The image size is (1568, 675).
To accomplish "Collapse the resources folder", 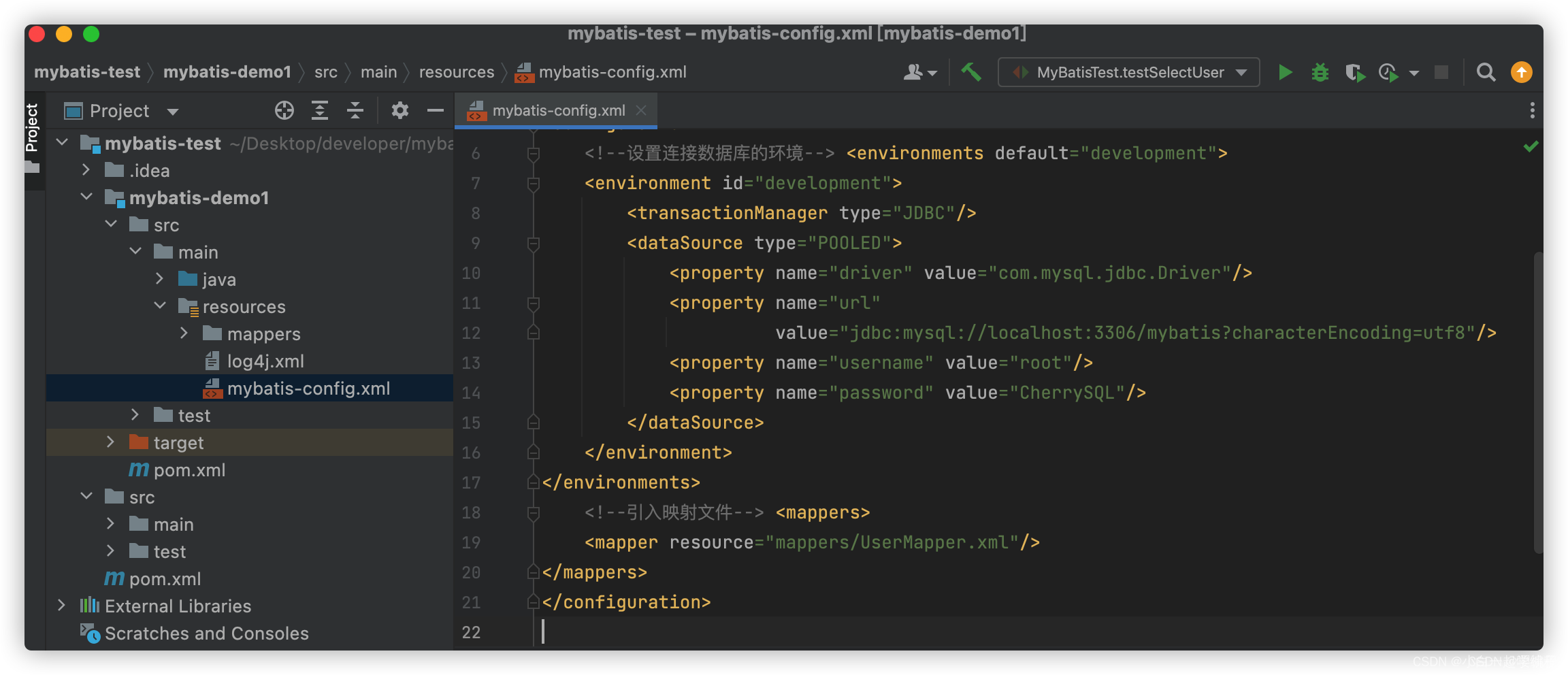I will tap(160, 306).
